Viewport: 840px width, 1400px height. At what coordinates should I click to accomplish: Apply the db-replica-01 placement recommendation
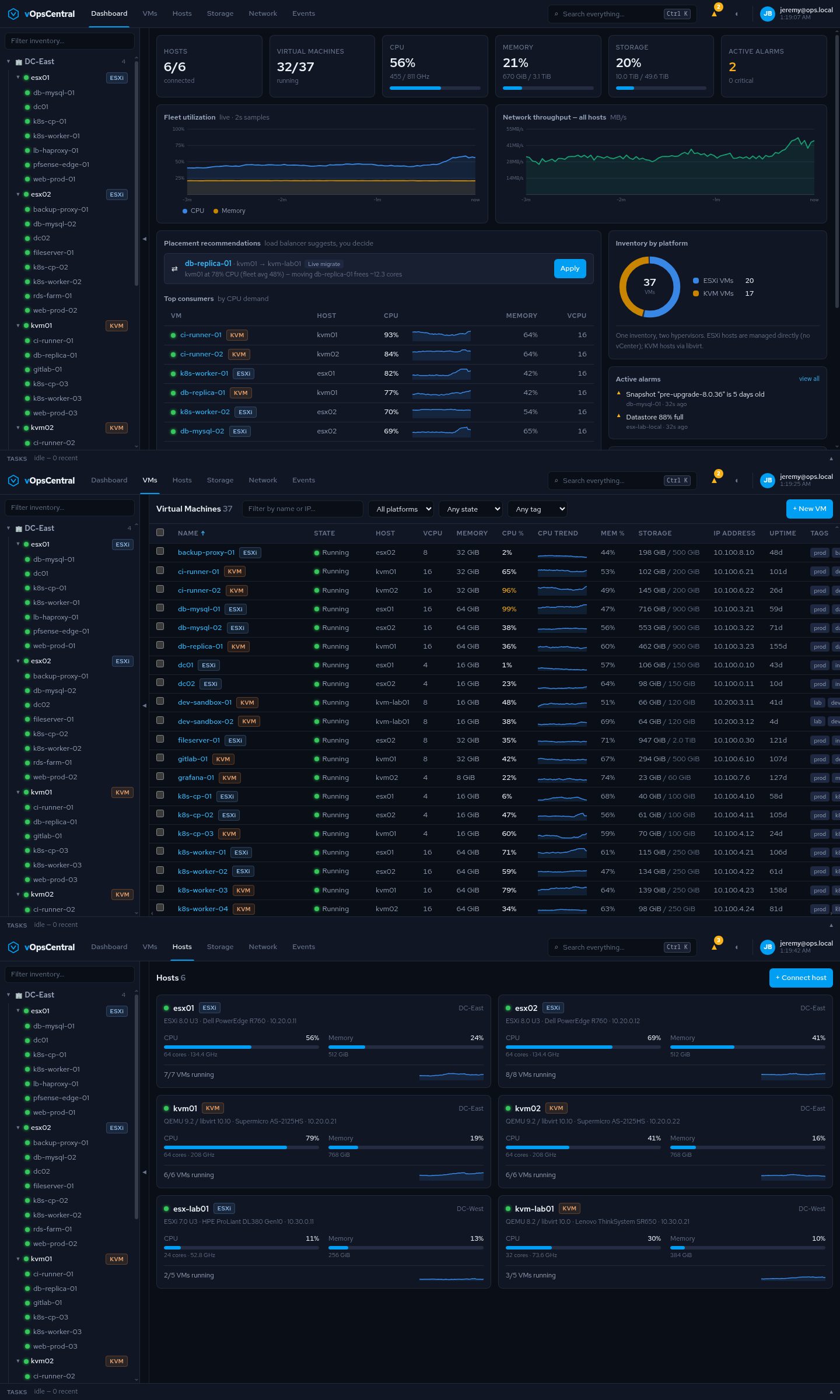[x=570, y=269]
